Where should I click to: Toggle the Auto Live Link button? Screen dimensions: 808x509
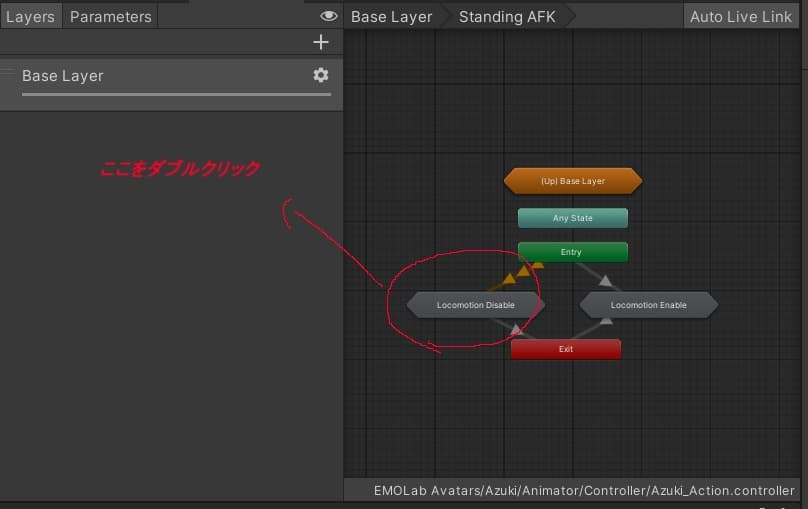pyautogui.click(x=740, y=17)
